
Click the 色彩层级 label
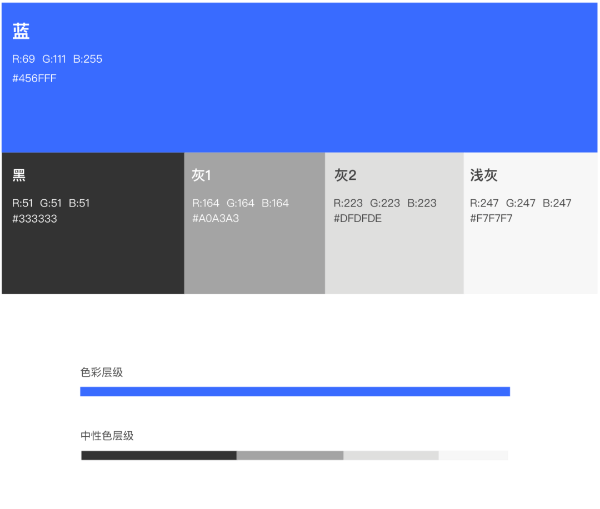102,372
